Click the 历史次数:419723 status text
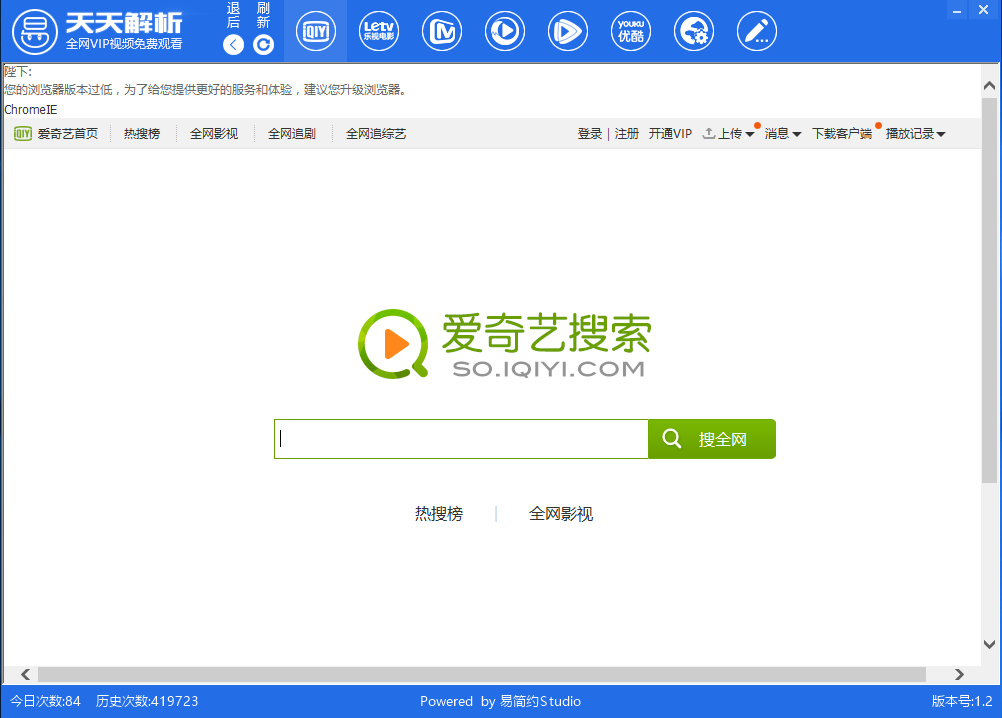 click(x=147, y=701)
